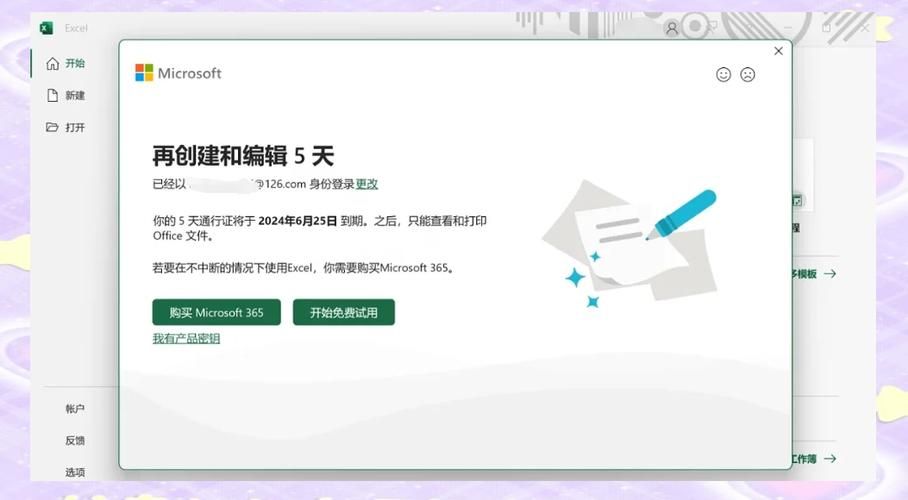Click the smiley face feedback icon
This screenshot has height=500, width=908.
point(723,74)
